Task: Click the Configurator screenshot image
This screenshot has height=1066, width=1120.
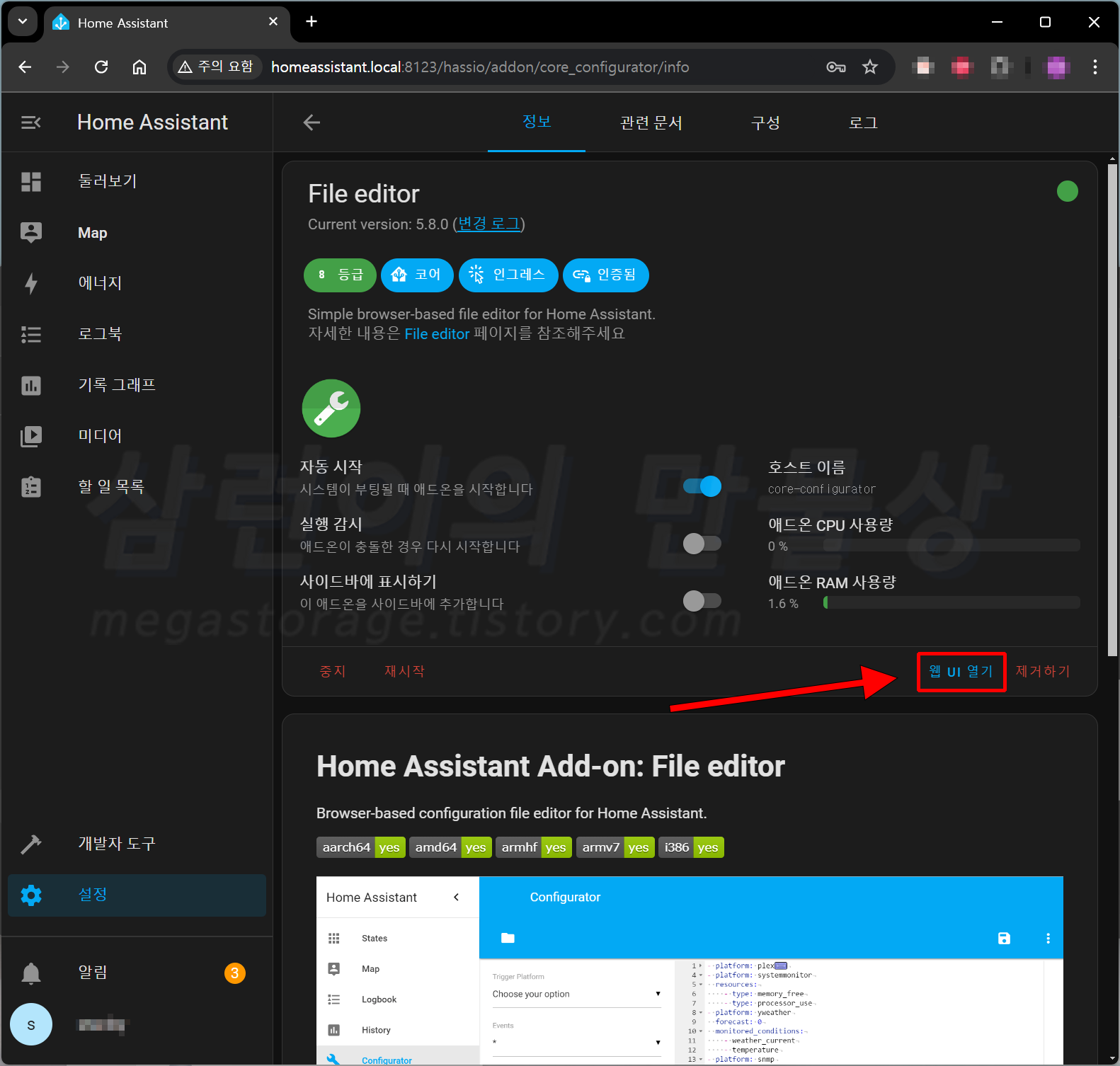Action: (690, 970)
